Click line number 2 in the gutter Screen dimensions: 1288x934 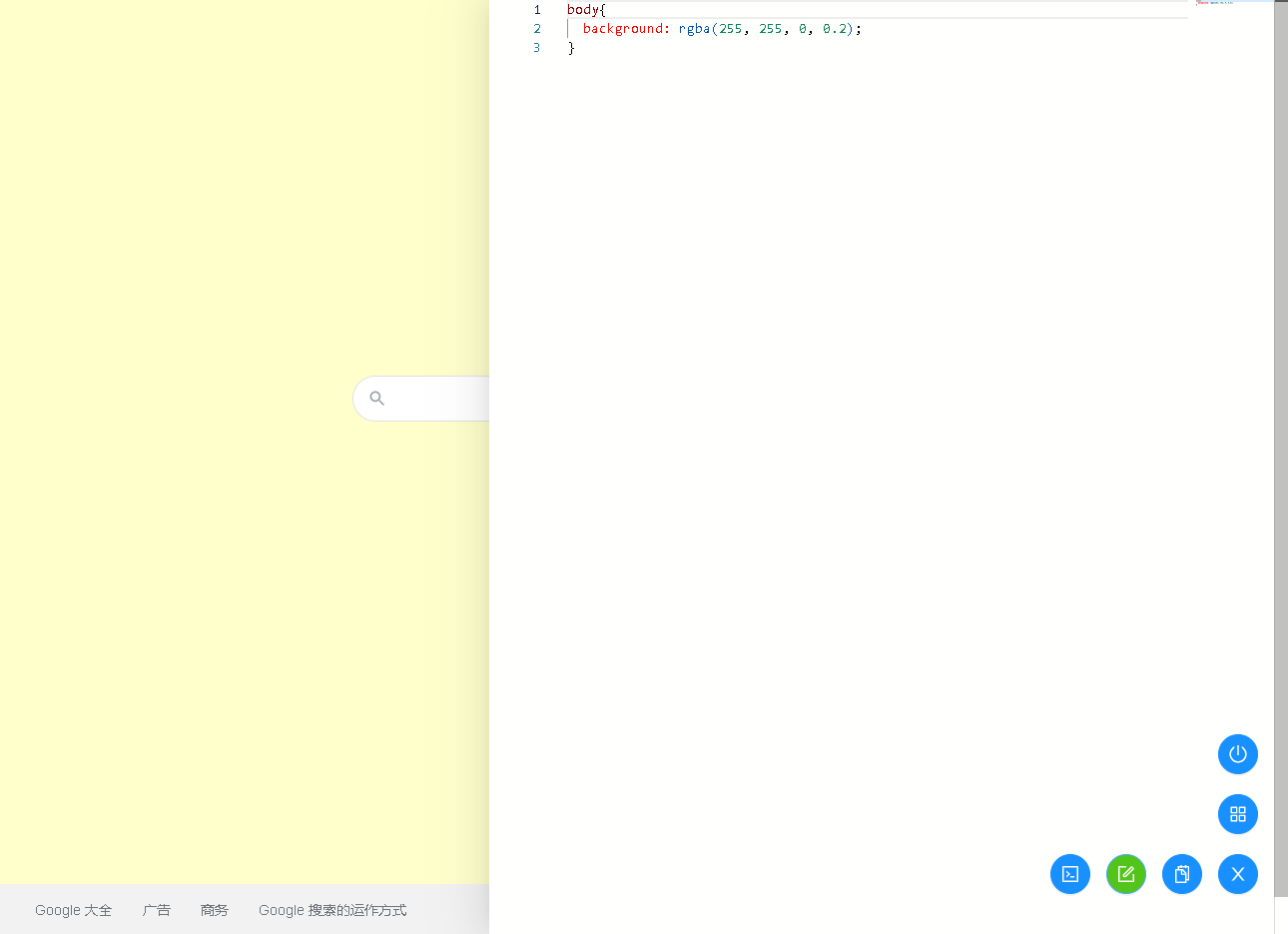[537, 29]
